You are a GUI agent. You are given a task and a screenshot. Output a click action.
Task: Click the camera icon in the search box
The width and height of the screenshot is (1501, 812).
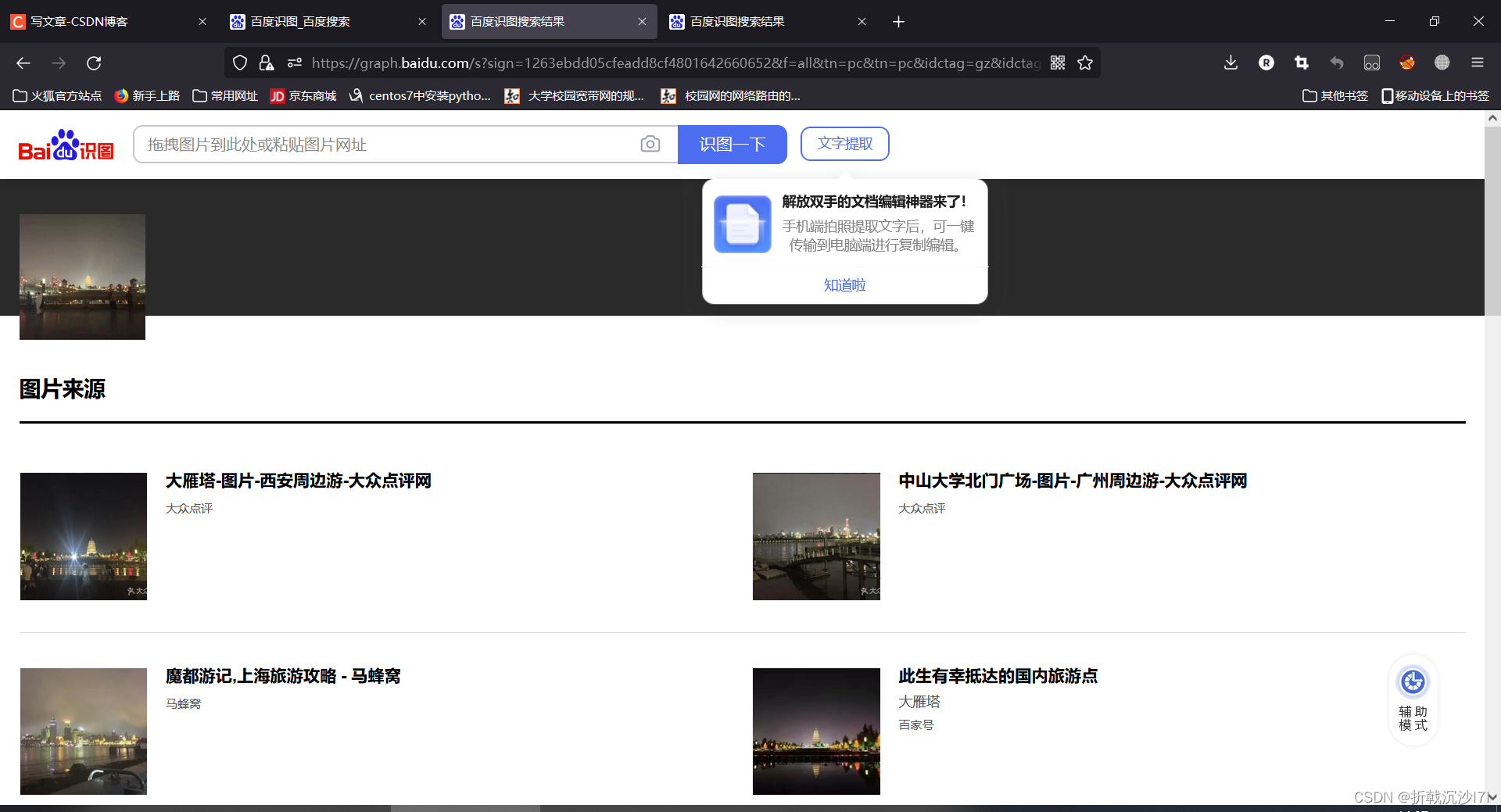(x=650, y=144)
